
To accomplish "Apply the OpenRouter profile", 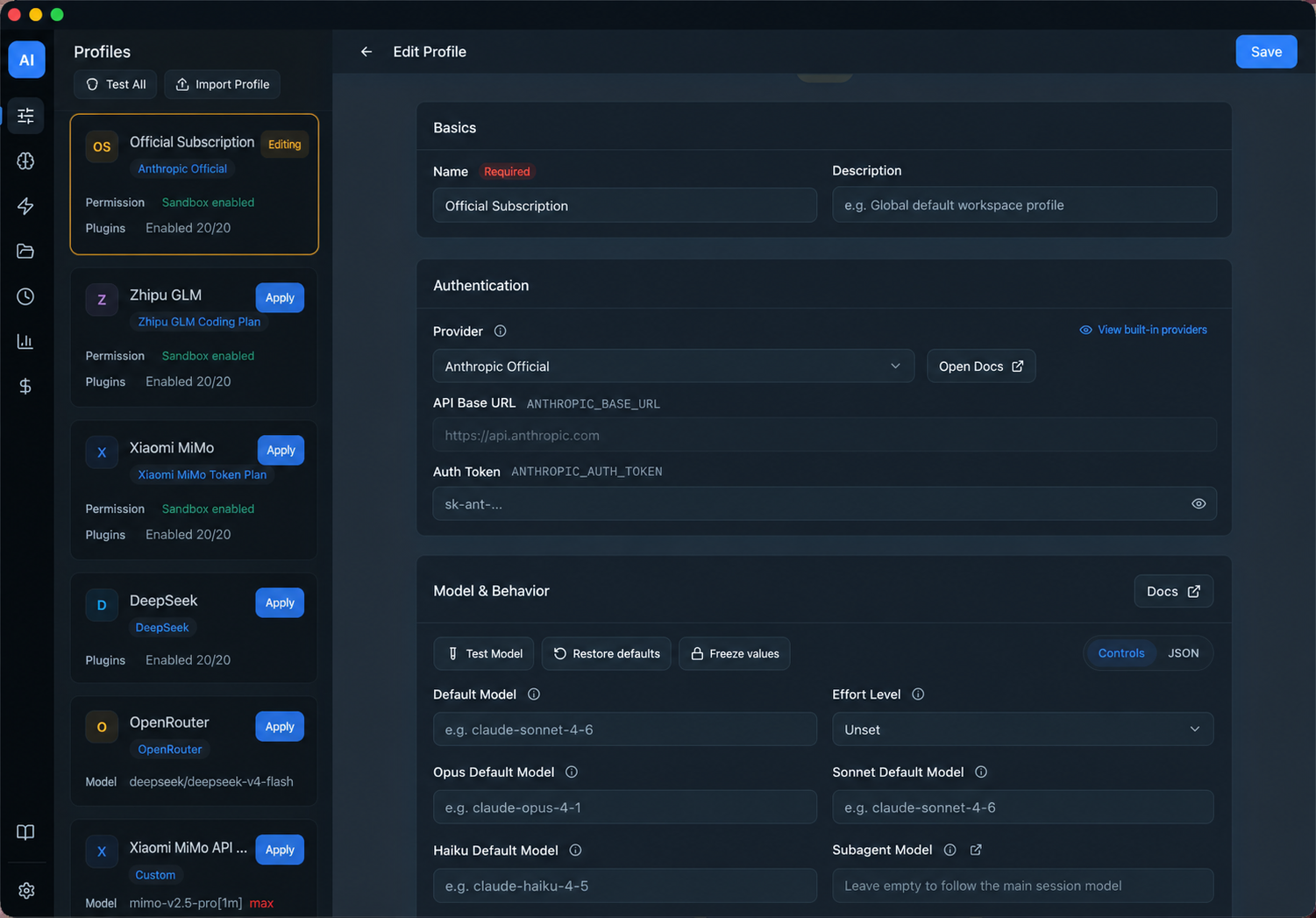I will (x=280, y=727).
